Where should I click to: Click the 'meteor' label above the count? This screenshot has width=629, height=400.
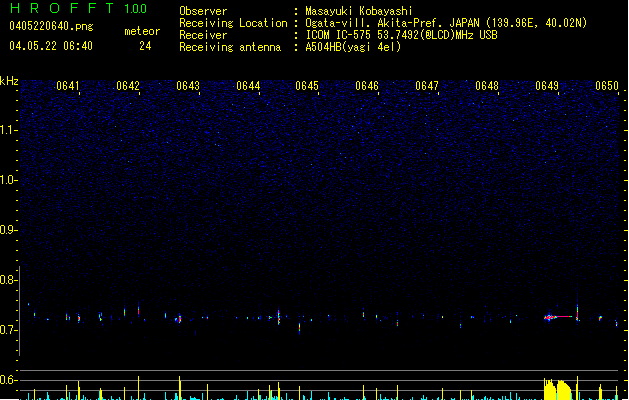pos(142,31)
